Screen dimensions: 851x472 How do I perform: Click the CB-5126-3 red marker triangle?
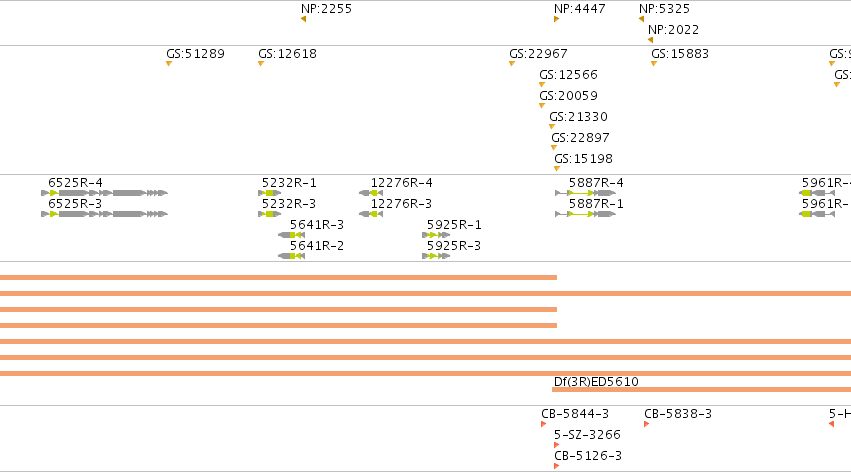[x=556, y=467]
